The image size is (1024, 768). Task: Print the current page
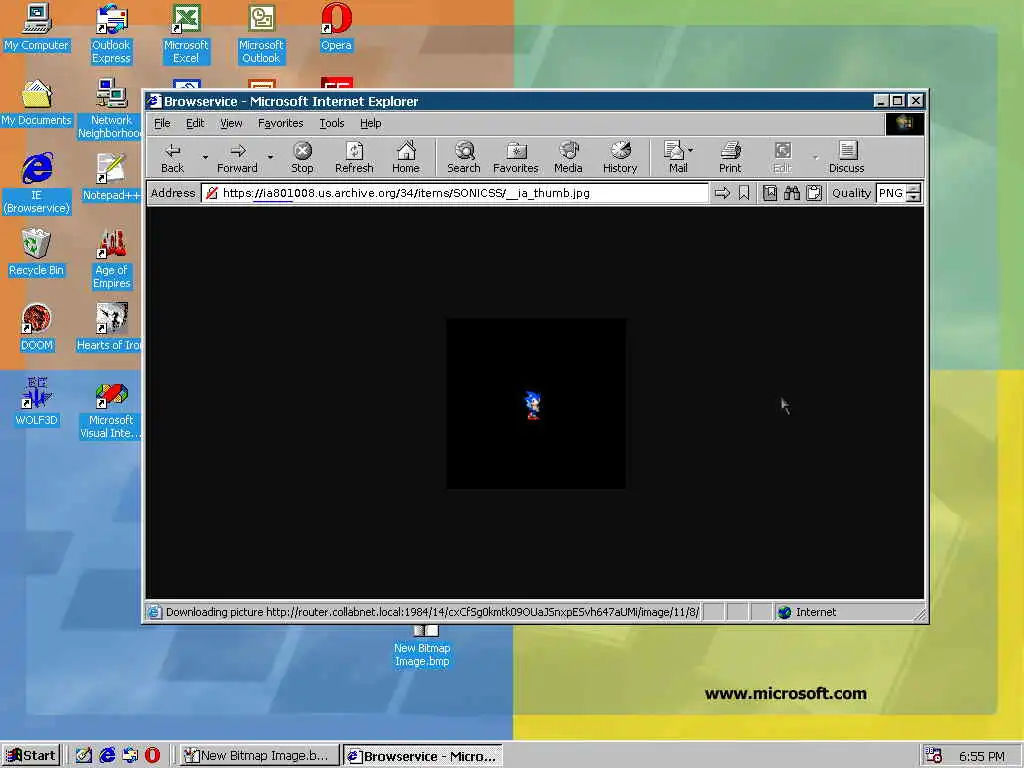(730, 157)
